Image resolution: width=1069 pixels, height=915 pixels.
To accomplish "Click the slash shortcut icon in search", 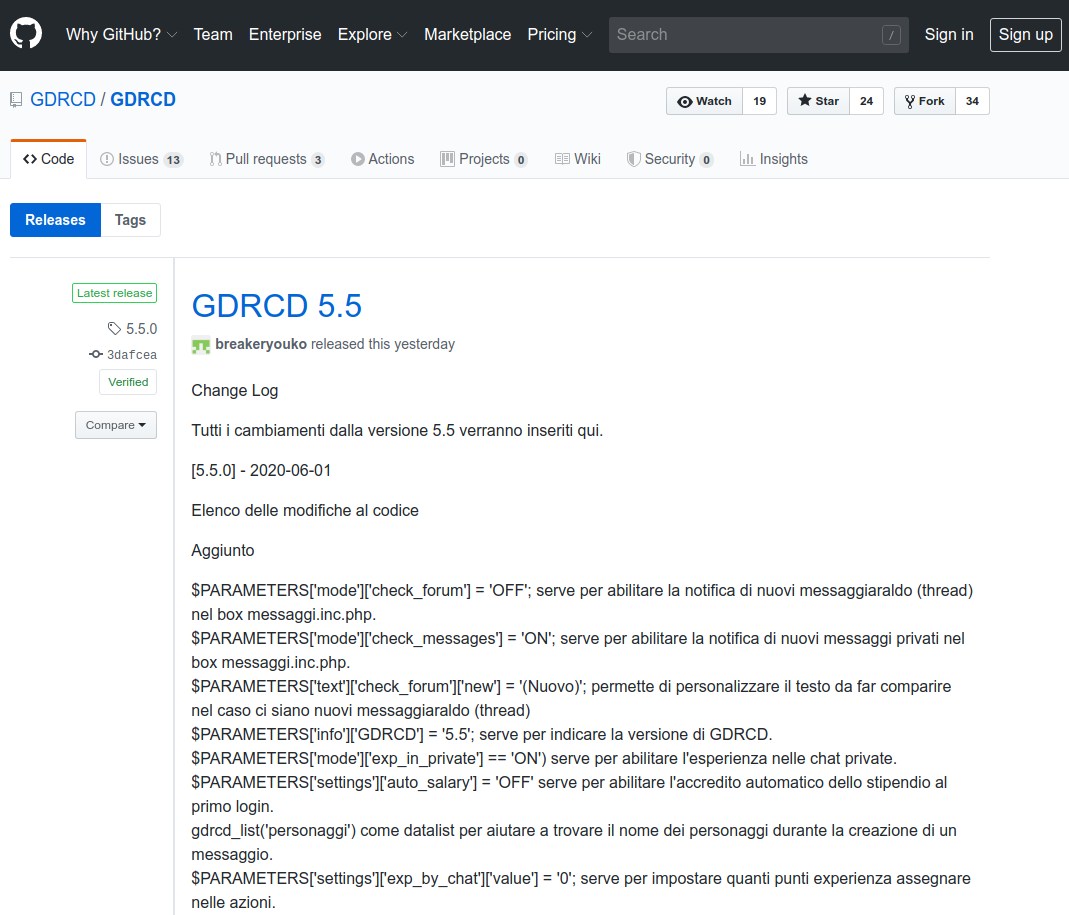I will click(890, 35).
